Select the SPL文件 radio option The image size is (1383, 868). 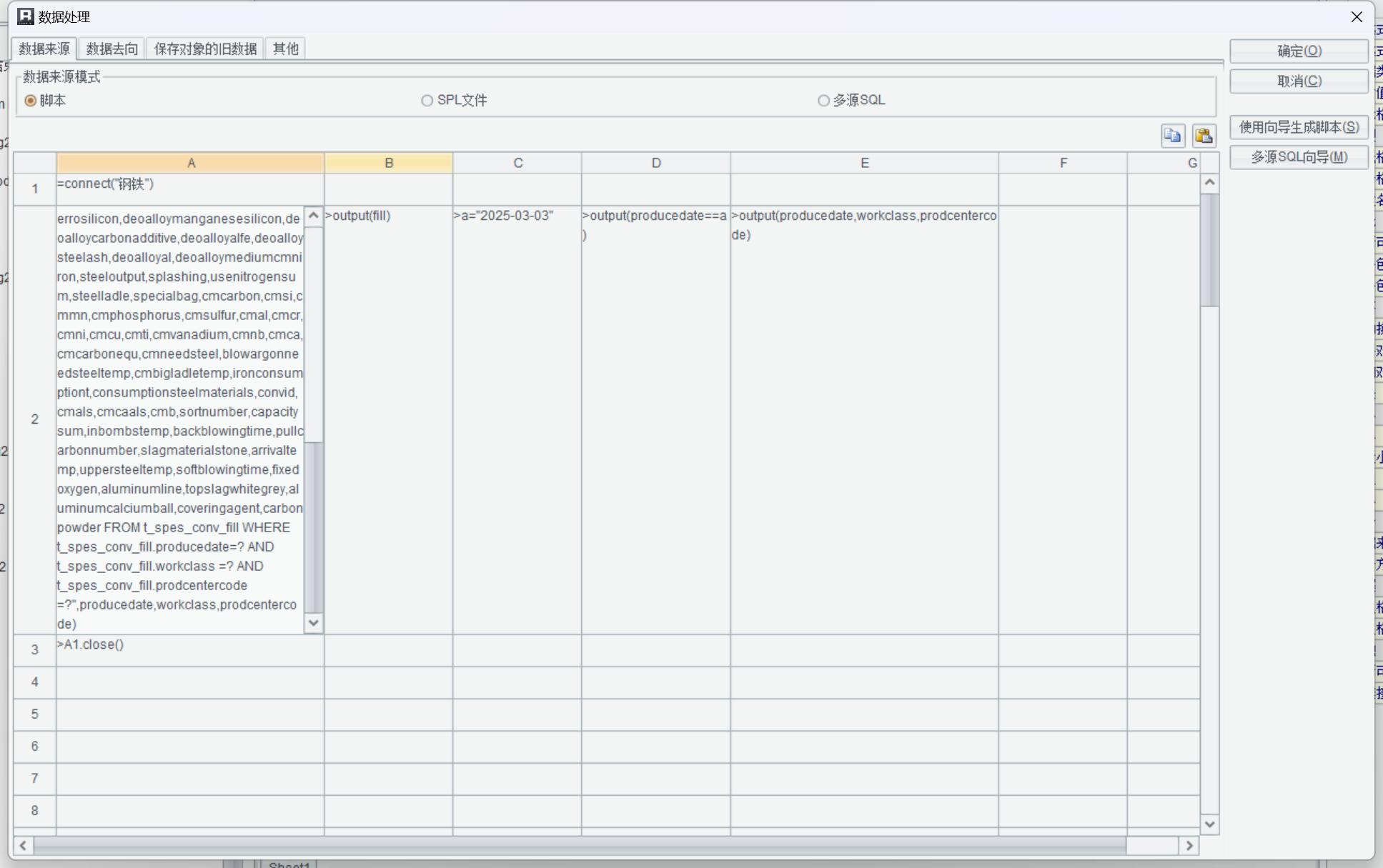(427, 101)
